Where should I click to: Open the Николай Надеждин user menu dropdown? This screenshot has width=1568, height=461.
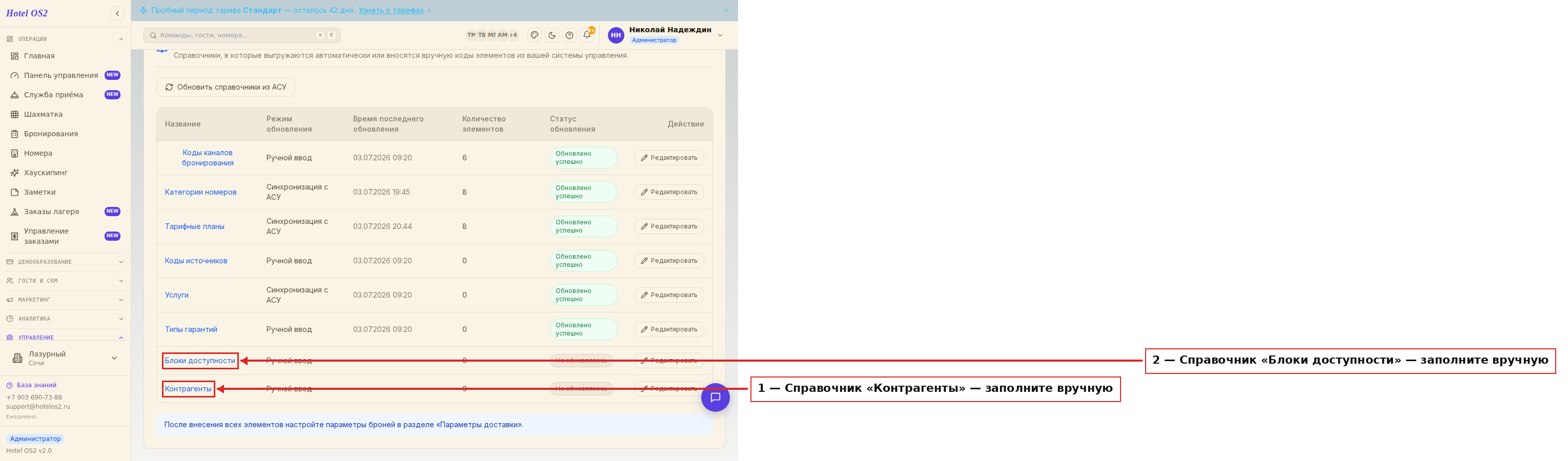click(x=720, y=35)
